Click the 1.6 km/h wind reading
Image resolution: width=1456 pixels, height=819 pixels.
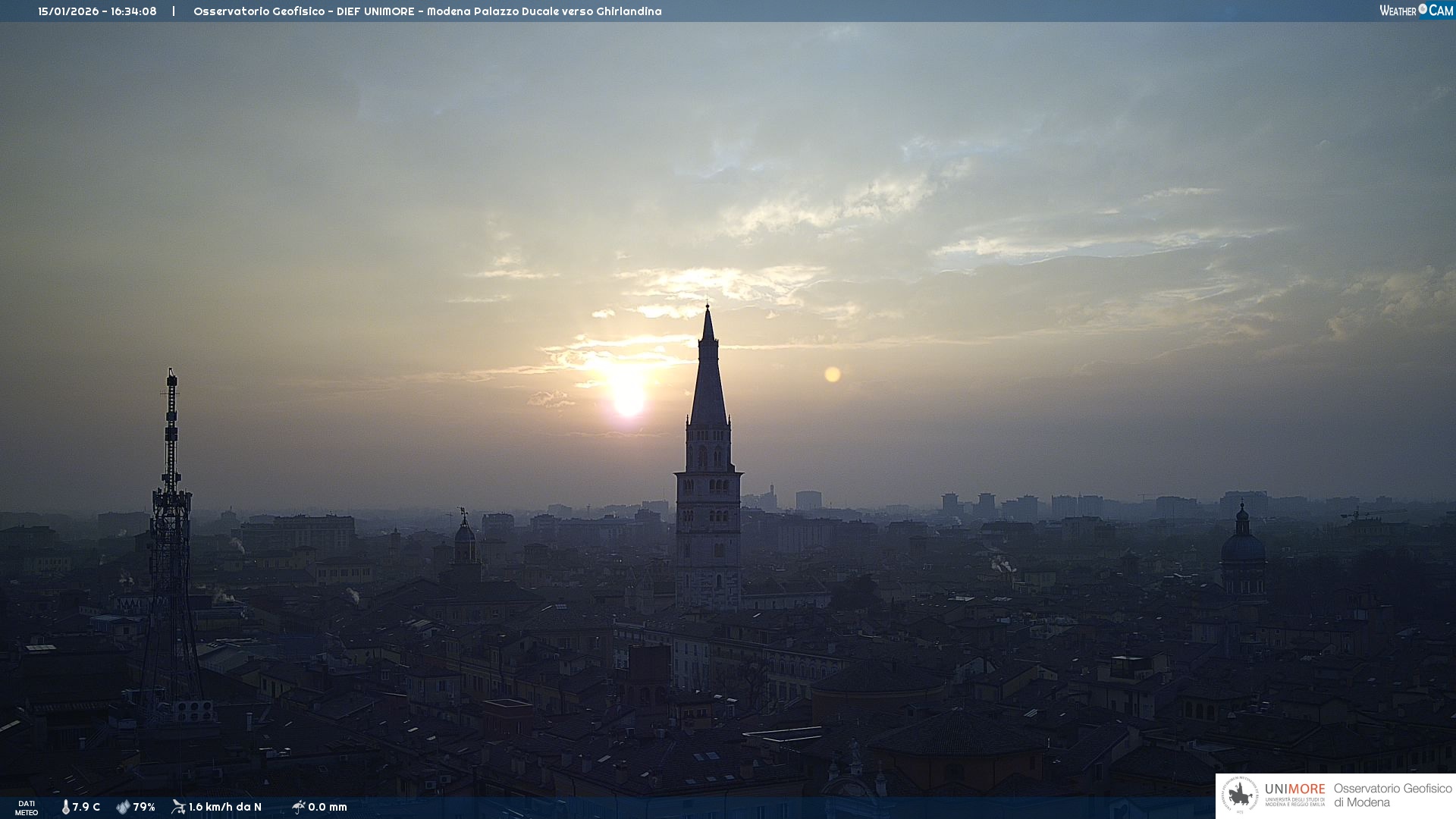(225, 807)
